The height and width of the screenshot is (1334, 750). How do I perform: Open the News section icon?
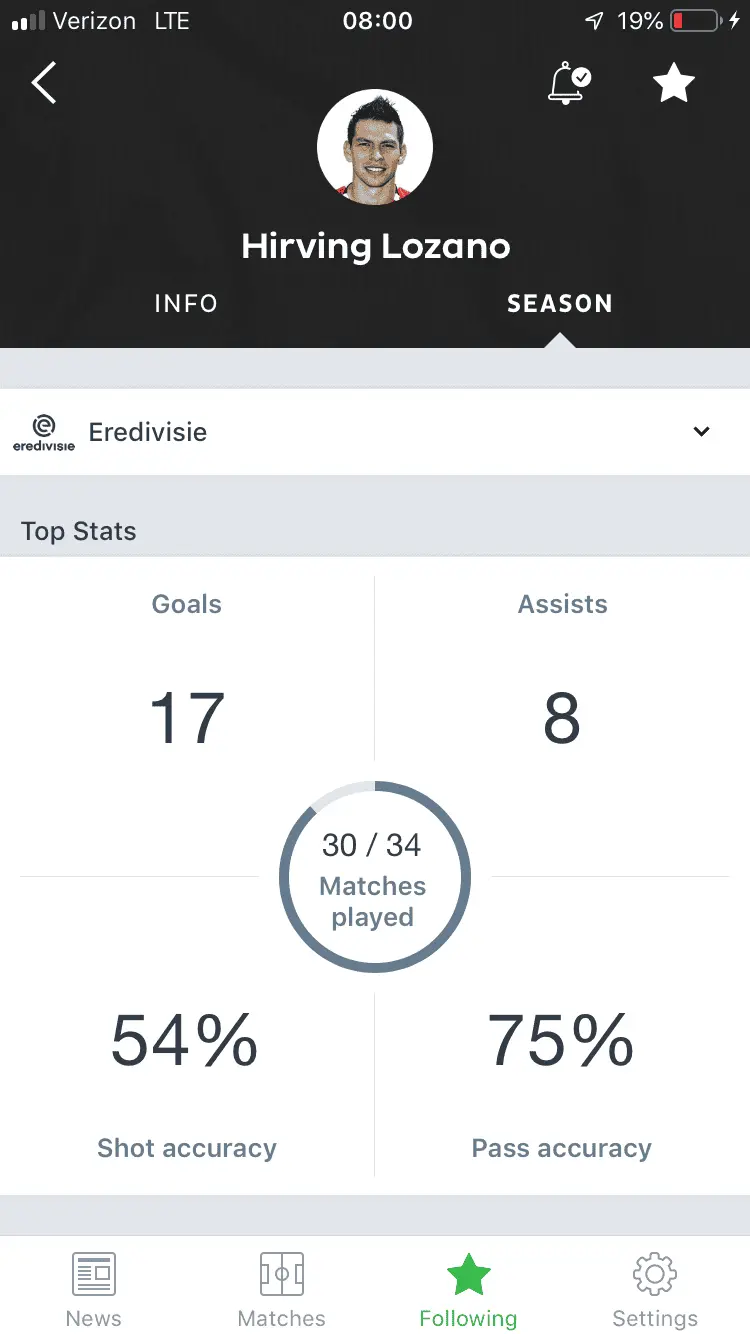click(94, 1275)
